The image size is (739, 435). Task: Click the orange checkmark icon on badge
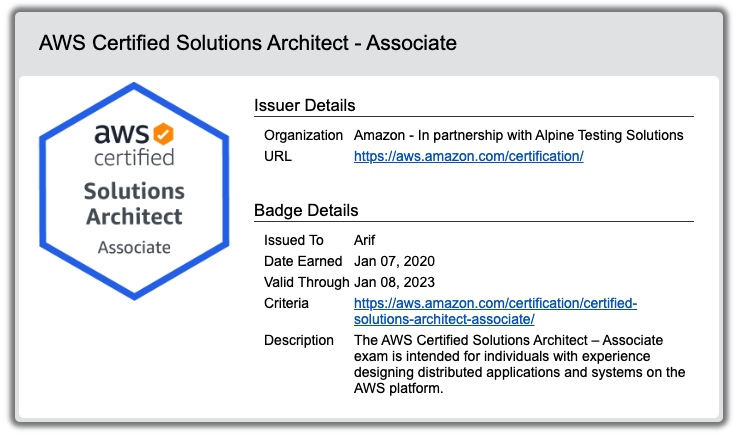coord(163,134)
